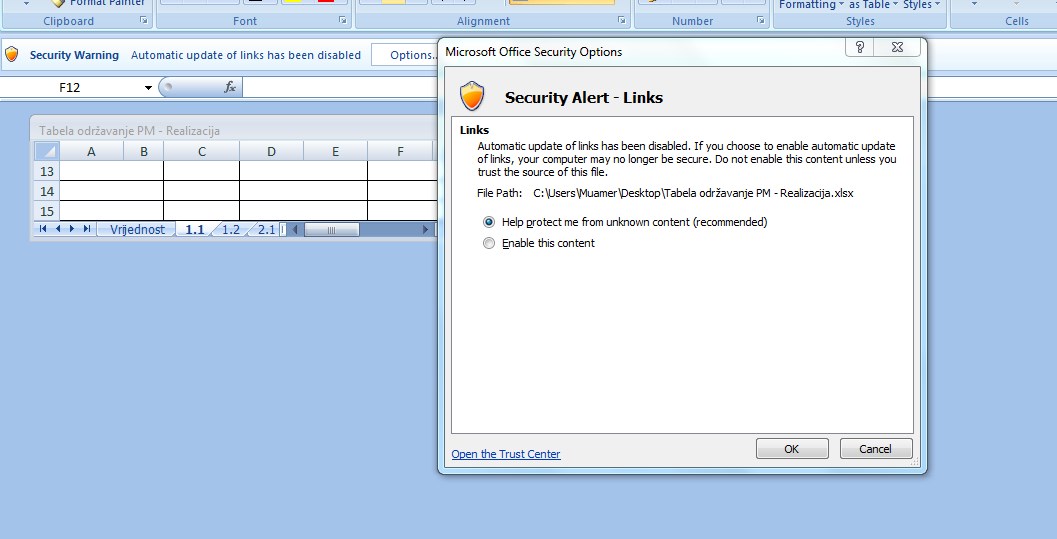Open the Format as Table dropdown

click(873, 5)
